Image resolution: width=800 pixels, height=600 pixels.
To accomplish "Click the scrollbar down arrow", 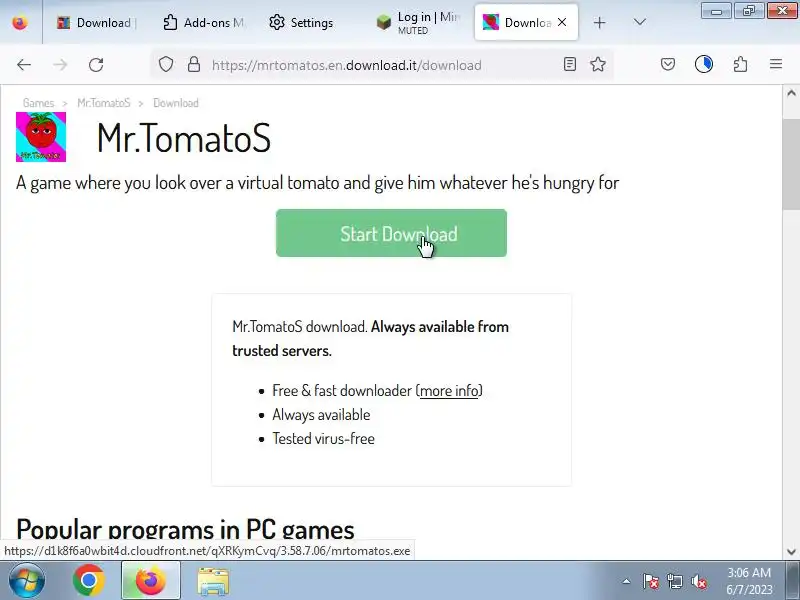I will point(791,551).
